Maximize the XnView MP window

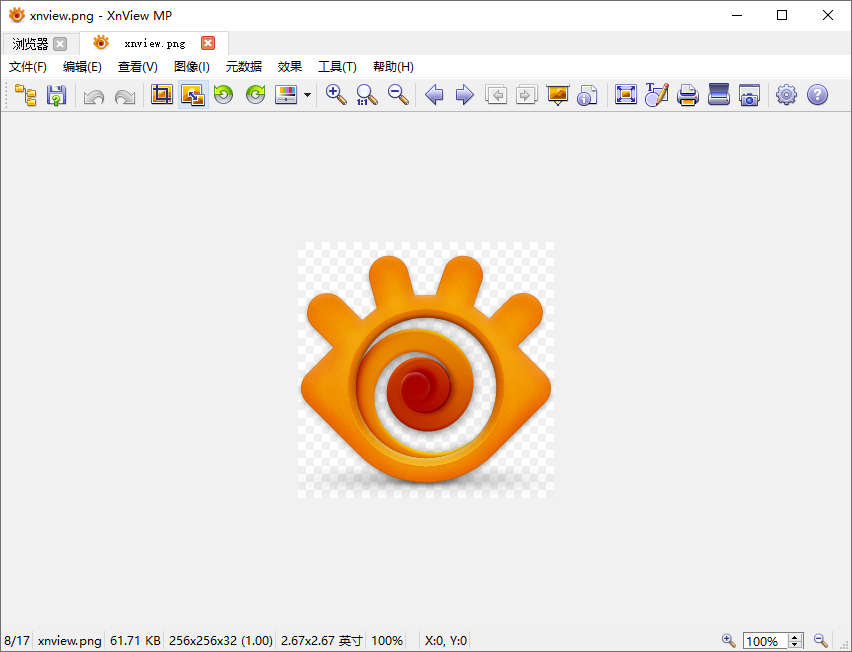782,15
